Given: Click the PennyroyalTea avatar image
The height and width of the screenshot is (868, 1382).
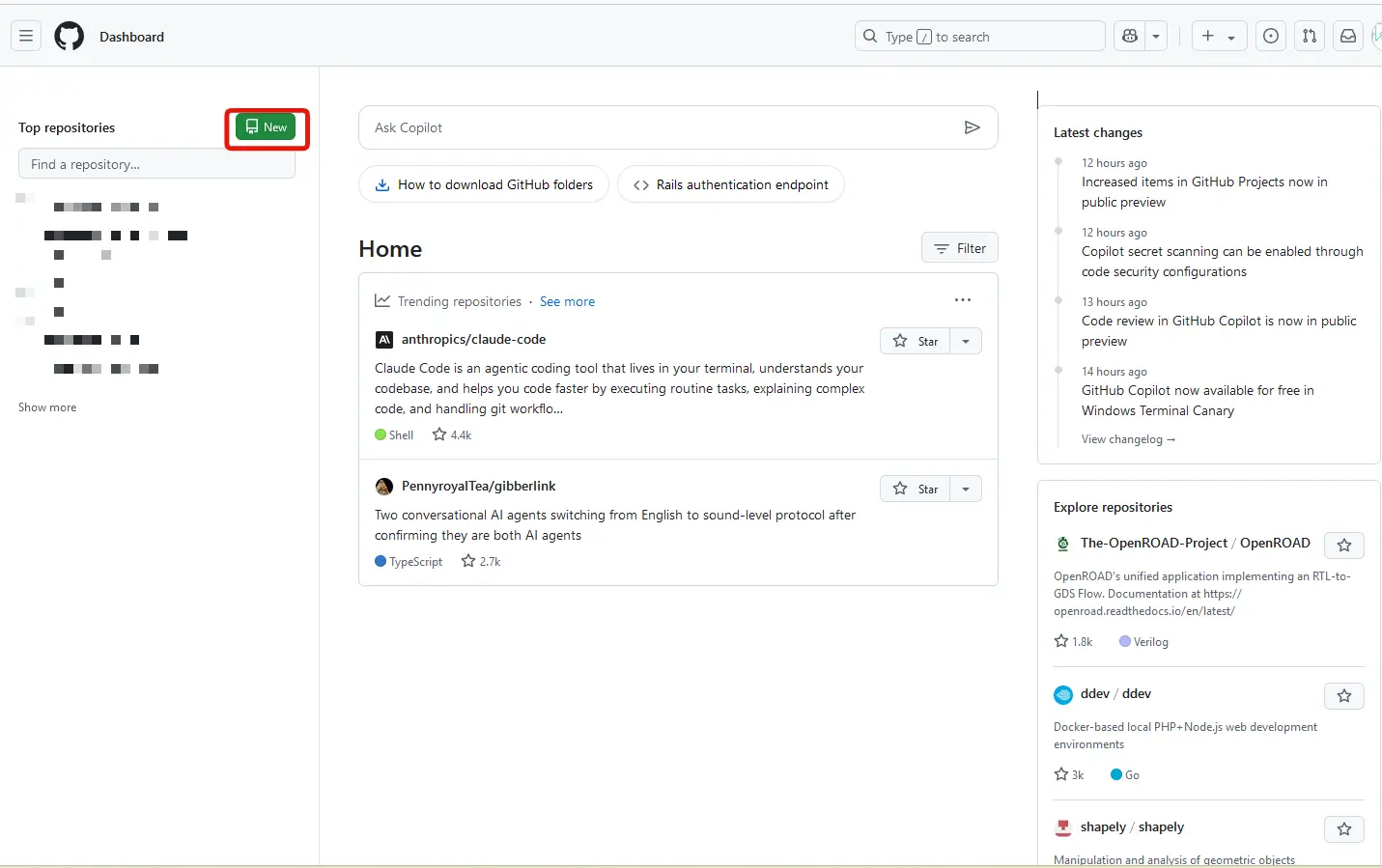Looking at the screenshot, I should [384, 487].
